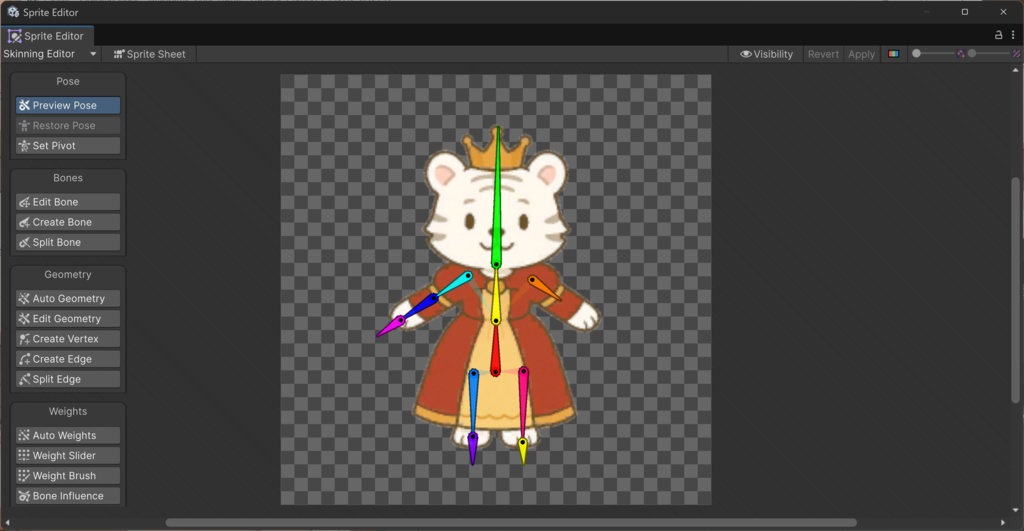Open the Edit Geometry tool
The image size is (1024, 531).
(x=68, y=319)
